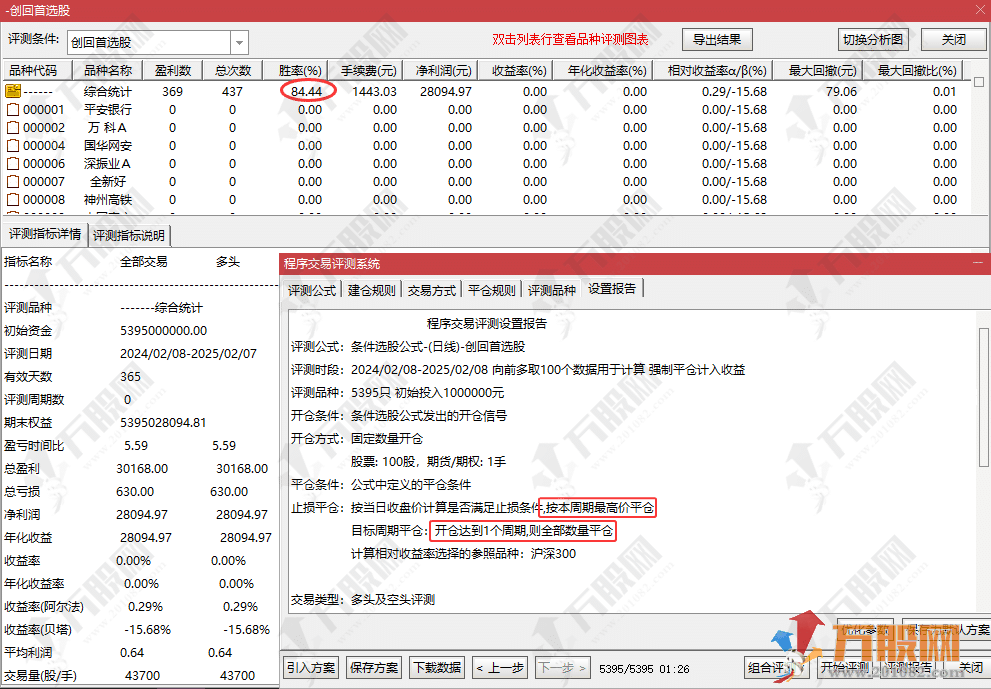
Task: Sort by 品种代码 column header
Action: [37, 70]
